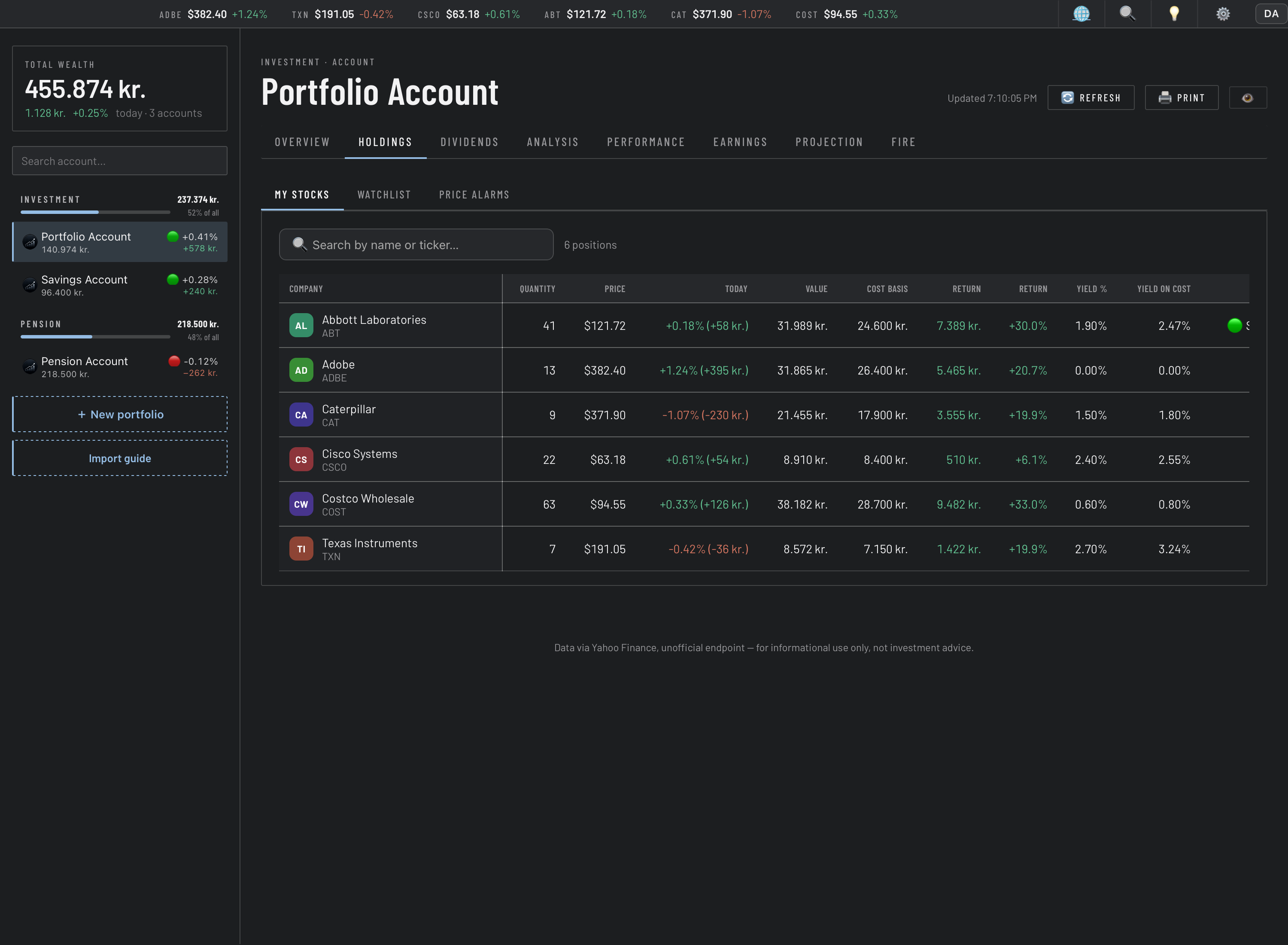
Task: Switch to the Overview tab
Action: [x=302, y=142]
